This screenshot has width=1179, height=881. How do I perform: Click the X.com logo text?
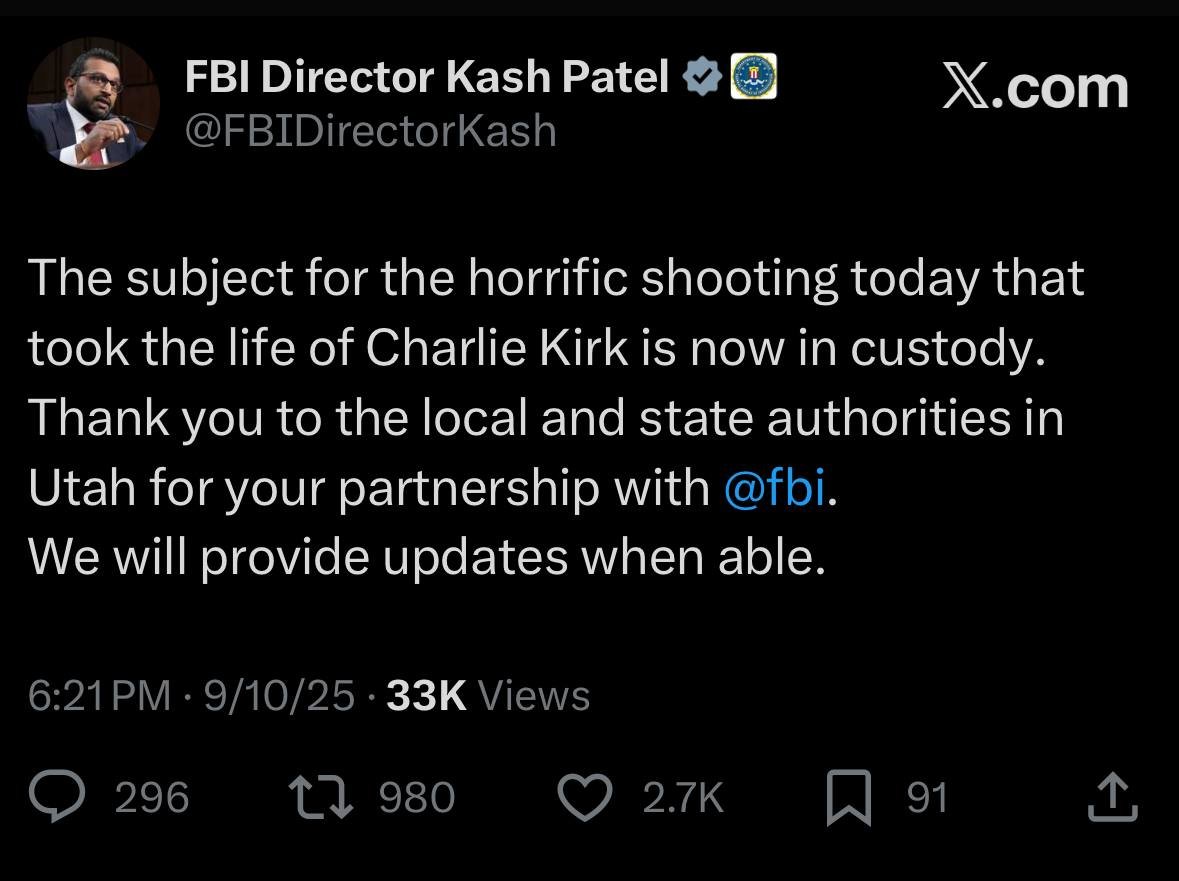coord(1035,88)
